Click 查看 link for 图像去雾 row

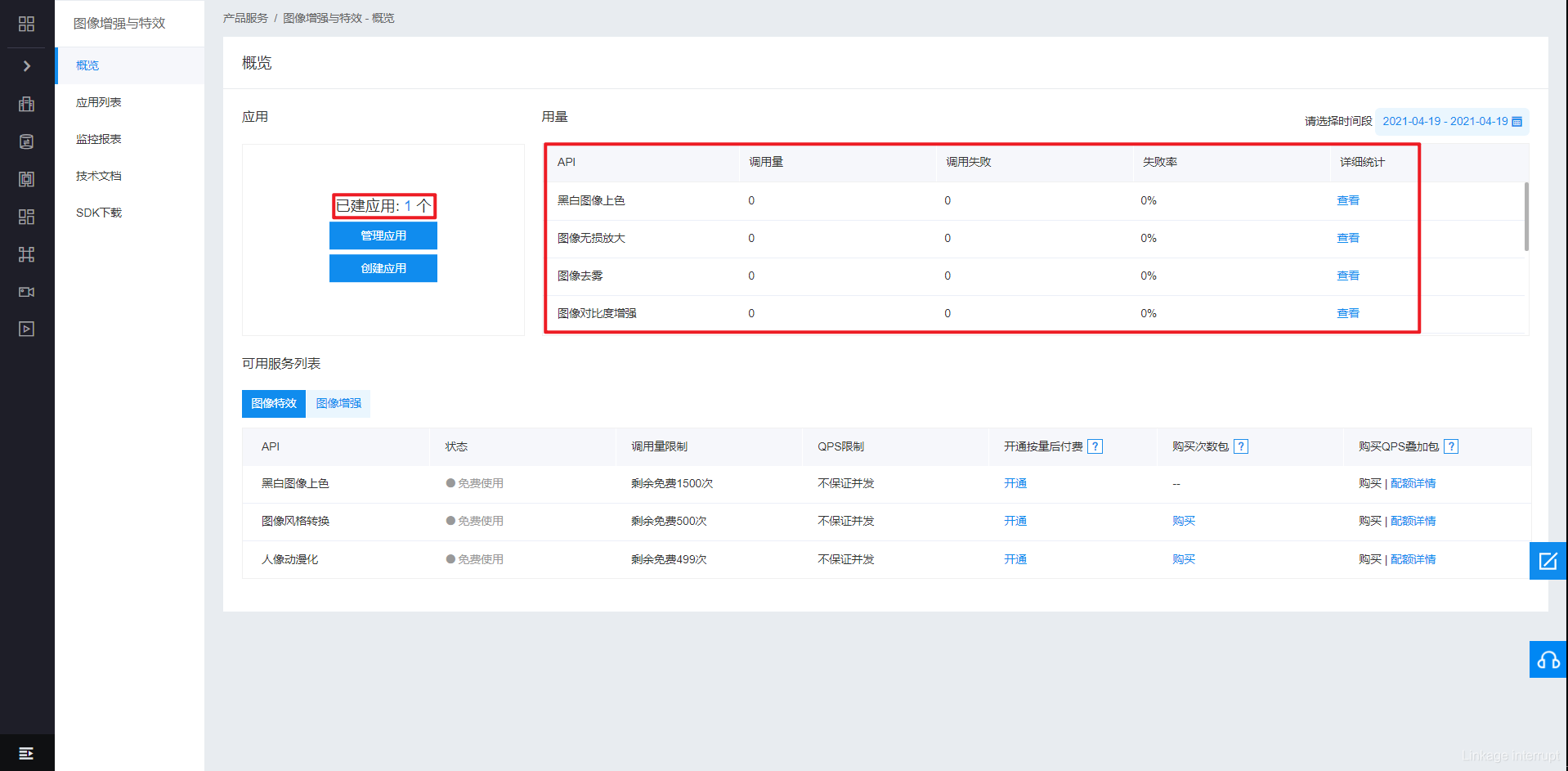pos(1347,276)
